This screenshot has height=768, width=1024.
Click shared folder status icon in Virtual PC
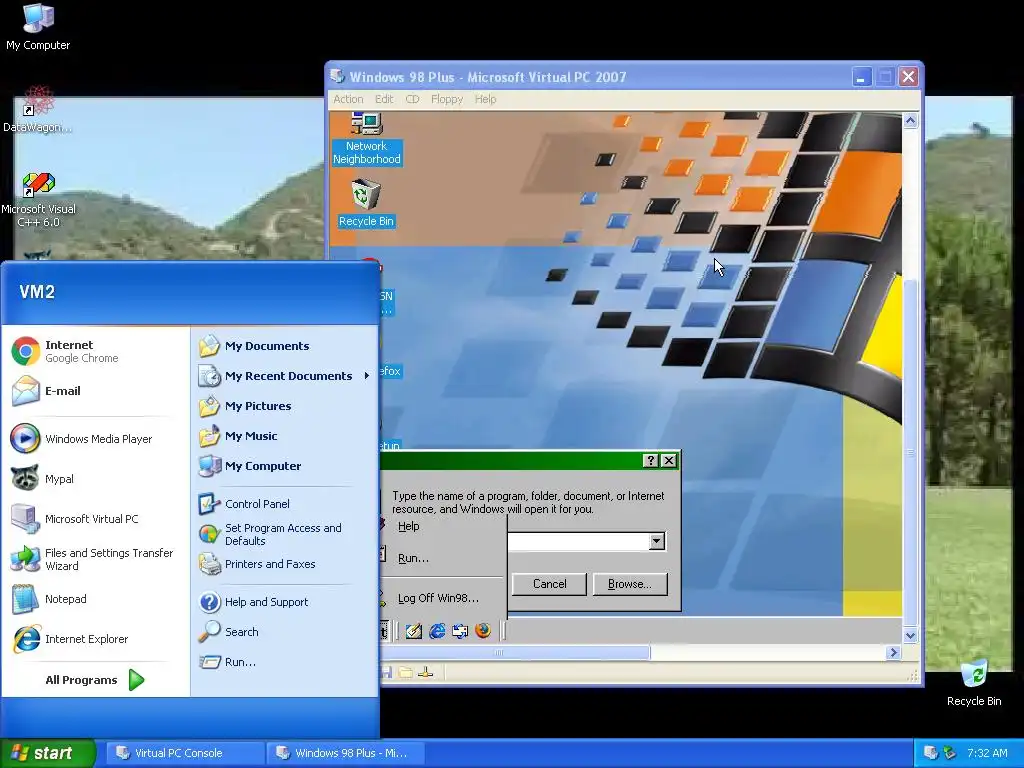point(406,672)
